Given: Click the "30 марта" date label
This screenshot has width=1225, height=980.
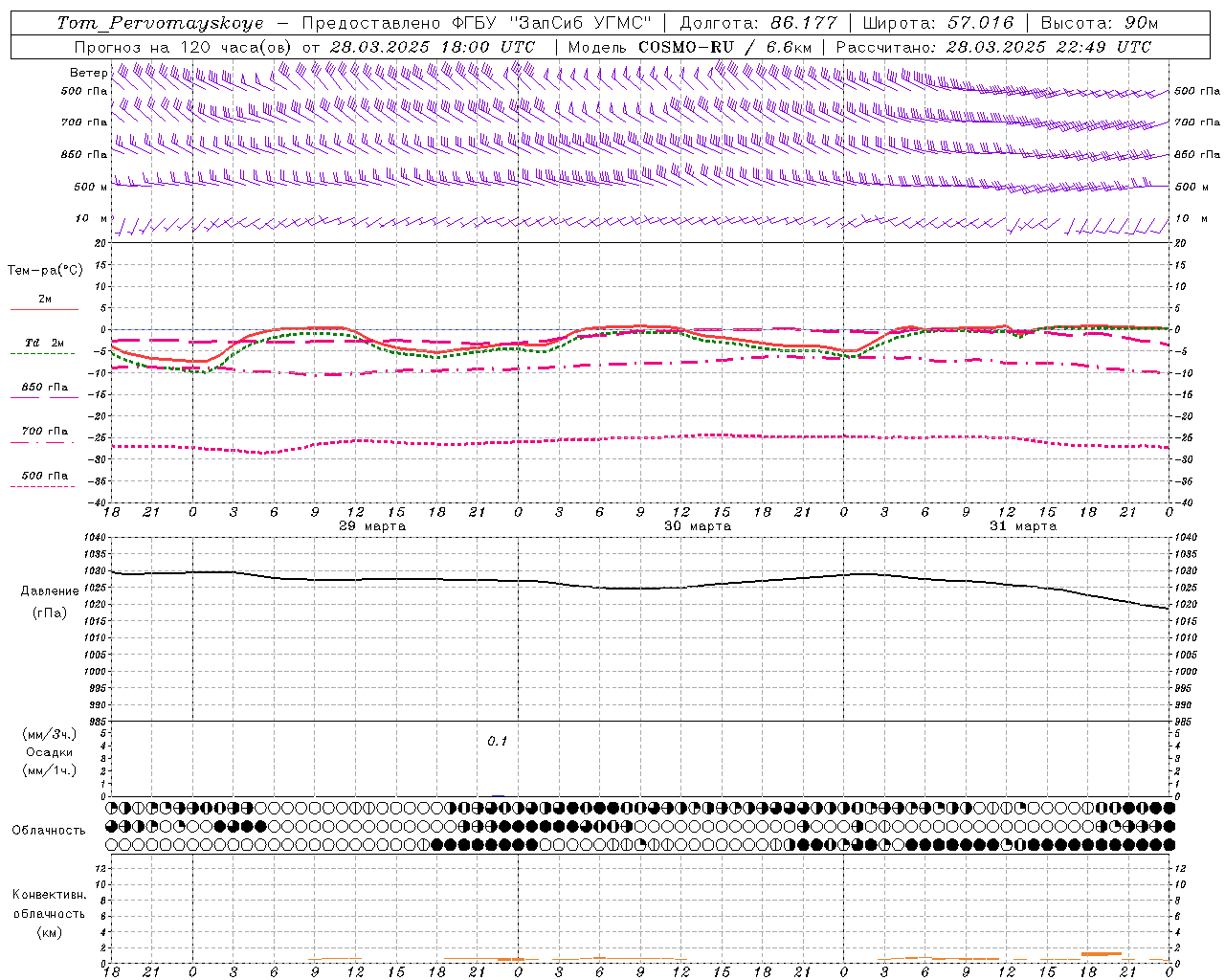Looking at the screenshot, I should coord(698,525).
